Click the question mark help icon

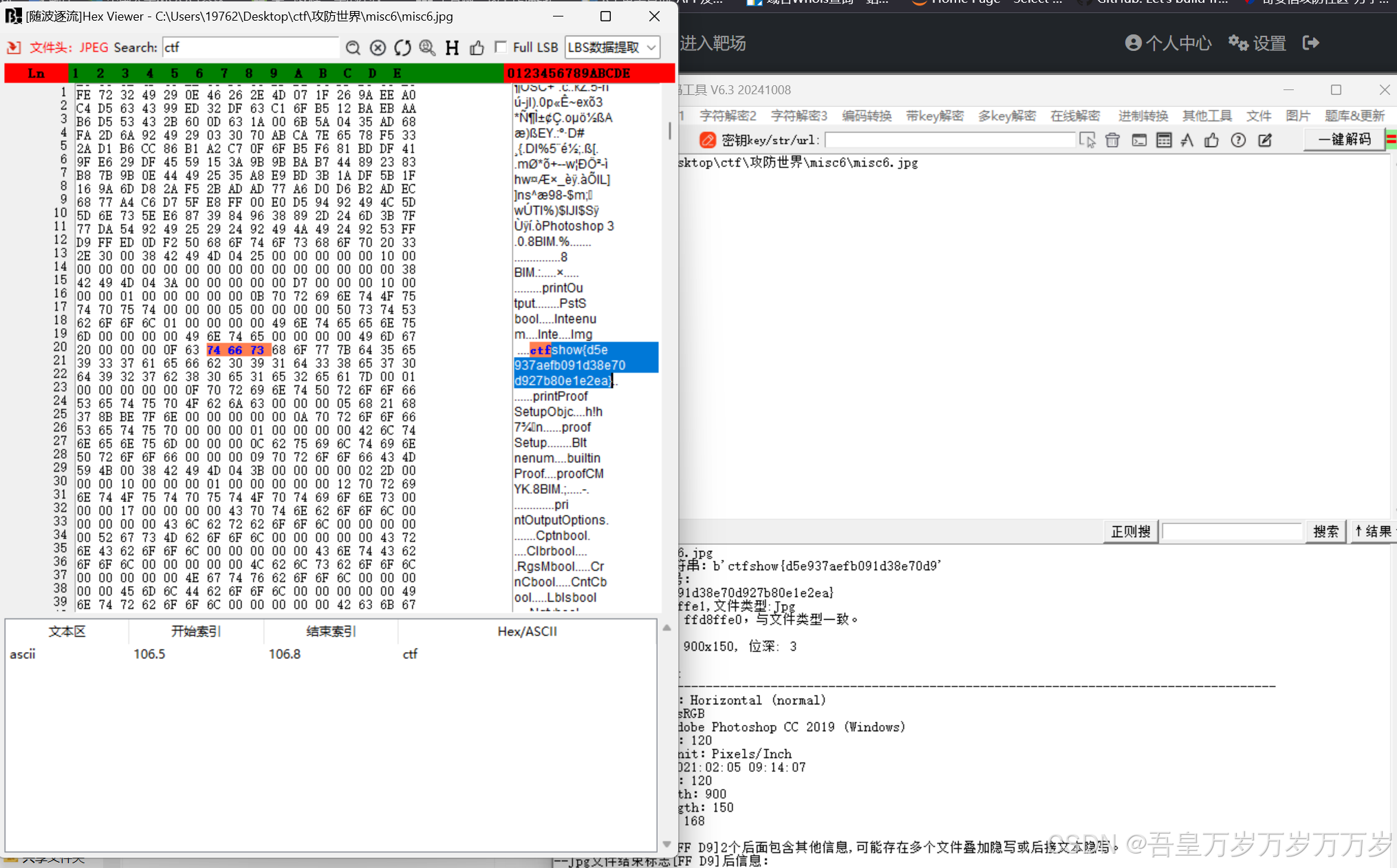pos(1238,140)
